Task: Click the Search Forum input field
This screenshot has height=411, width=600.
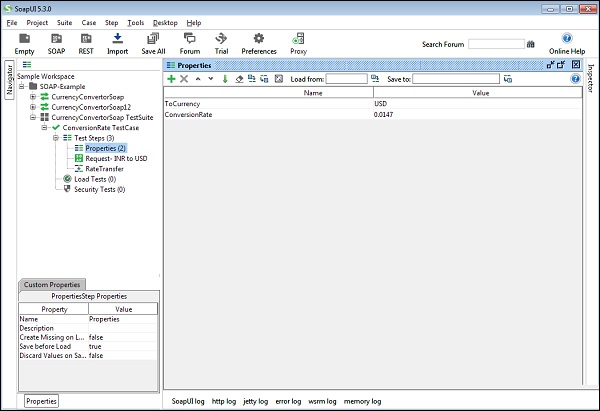Action: click(495, 44)
